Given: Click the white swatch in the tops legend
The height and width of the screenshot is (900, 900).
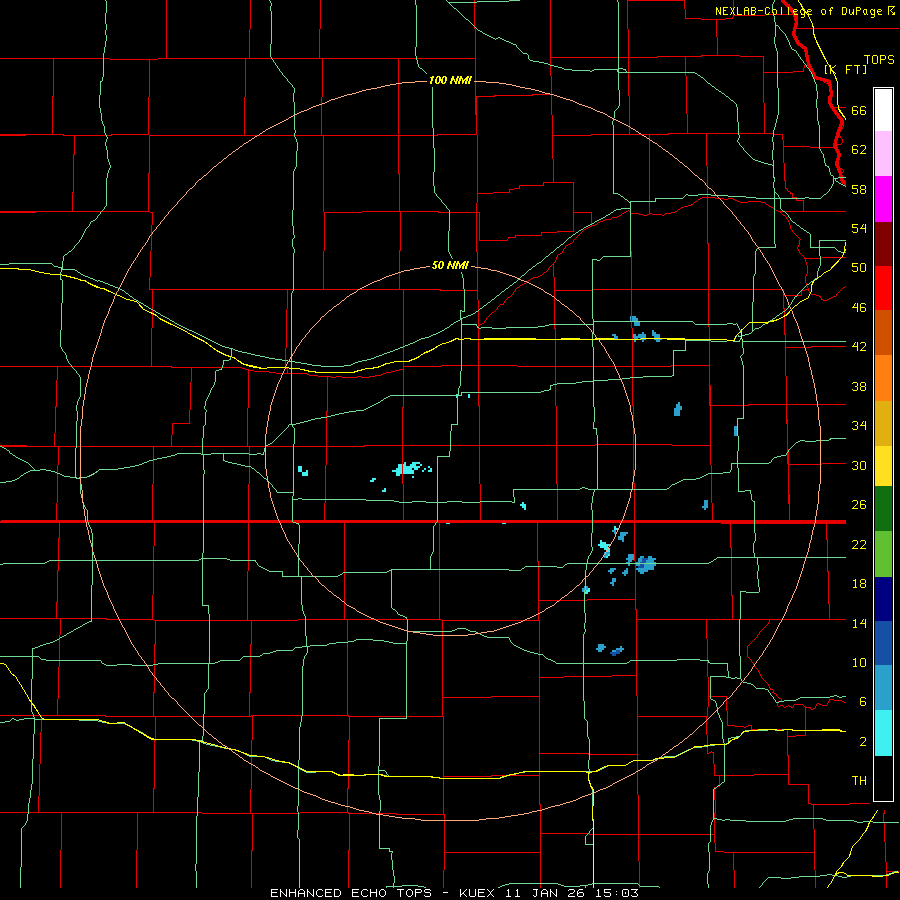Looking at the screenshot, I should point(883,110).
